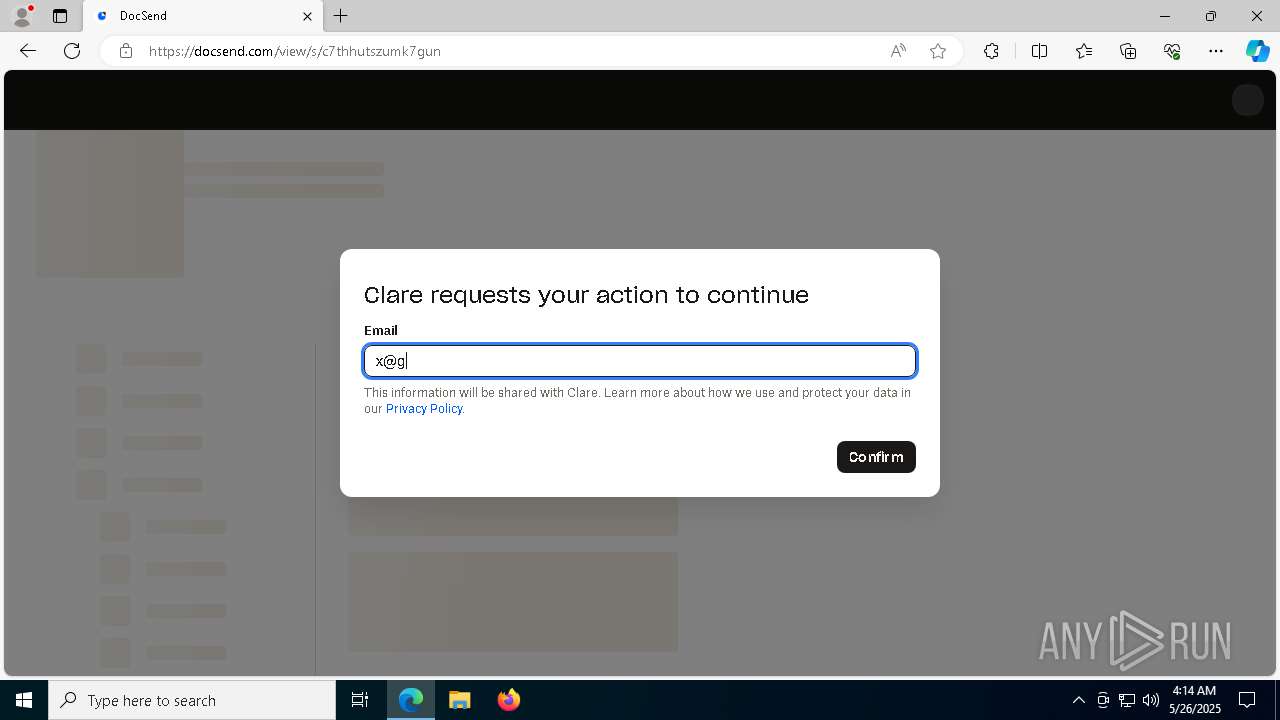
Task: Click the Confirm button
Action: click(876, 457)
